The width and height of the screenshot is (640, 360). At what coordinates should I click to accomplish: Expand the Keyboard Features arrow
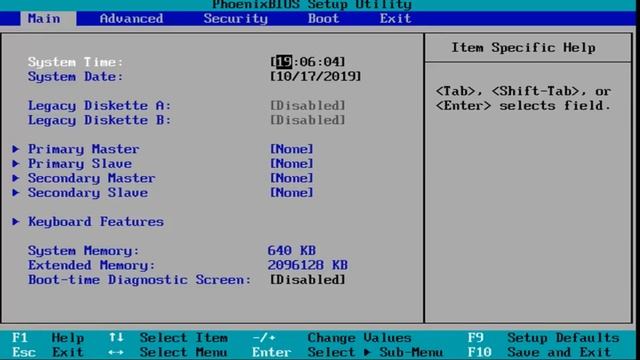click(16, 222)
